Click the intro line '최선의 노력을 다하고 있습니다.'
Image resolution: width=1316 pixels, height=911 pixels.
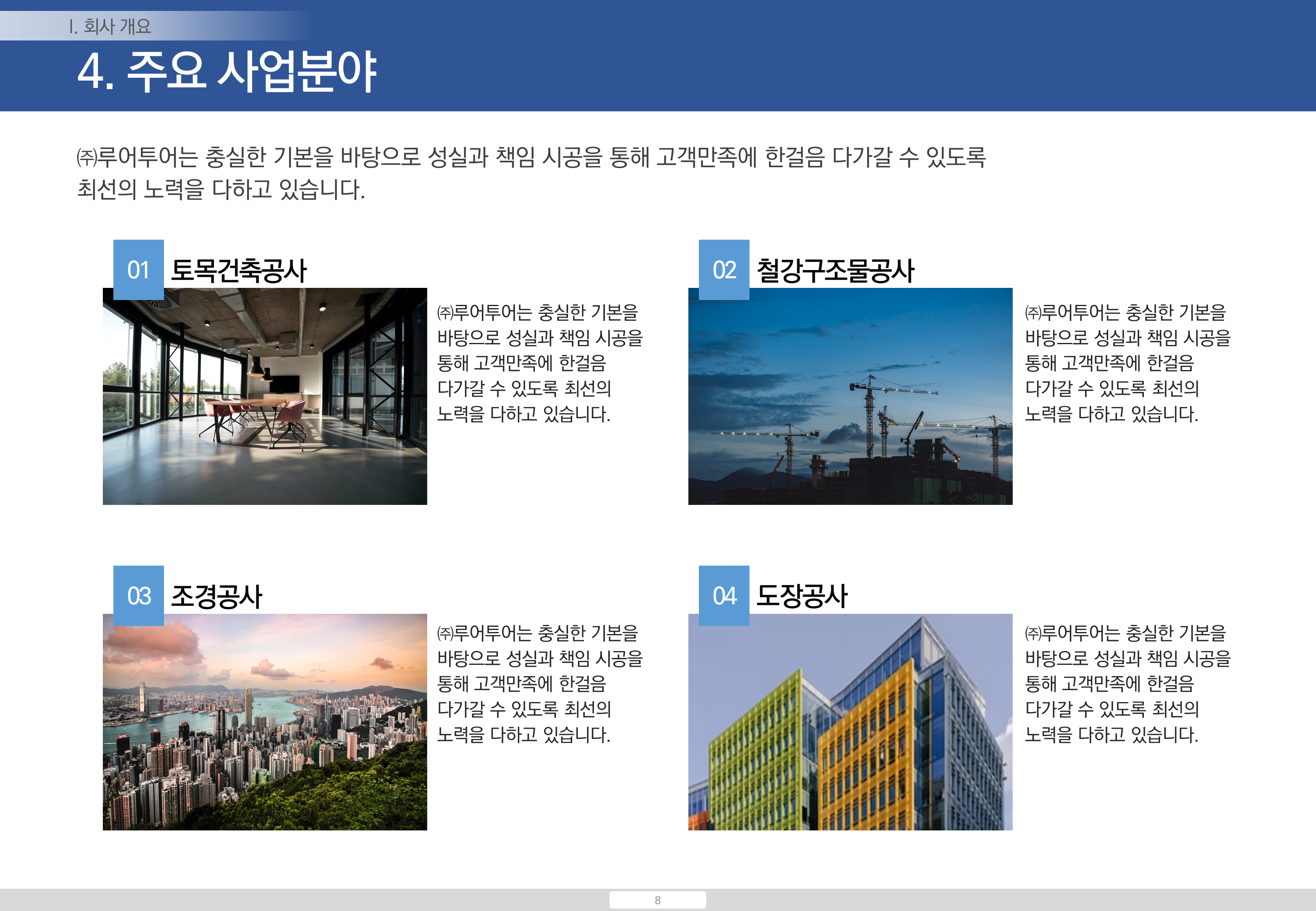(221, 189)
